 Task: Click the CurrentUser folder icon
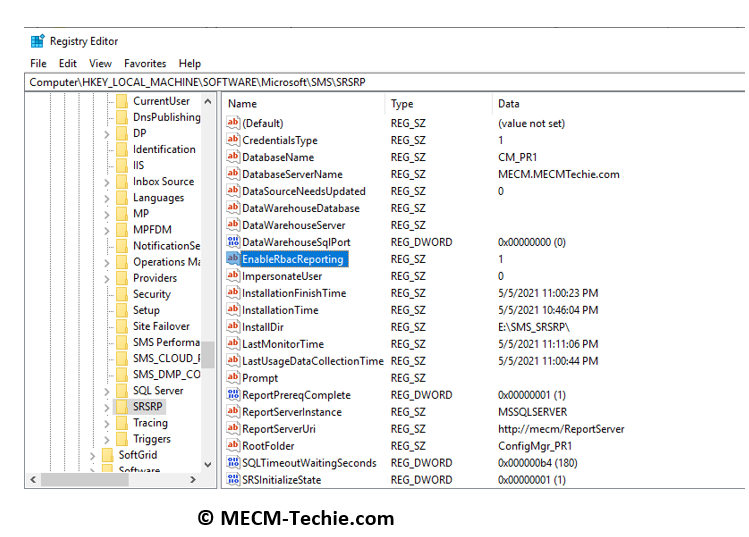122,101
